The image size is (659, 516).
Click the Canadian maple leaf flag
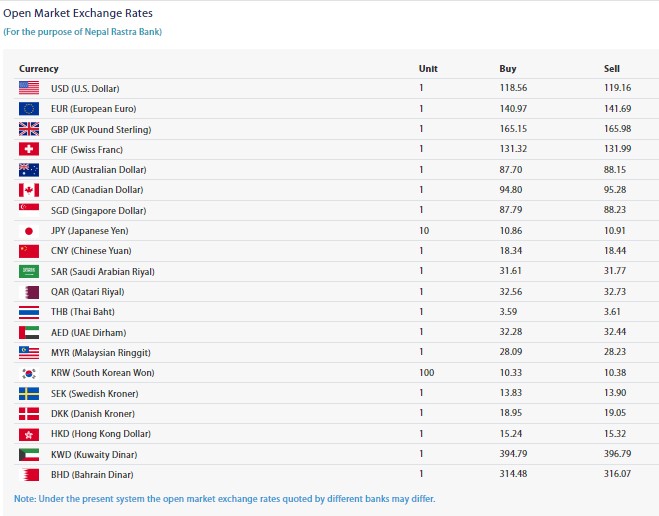(x=29, y=190)
